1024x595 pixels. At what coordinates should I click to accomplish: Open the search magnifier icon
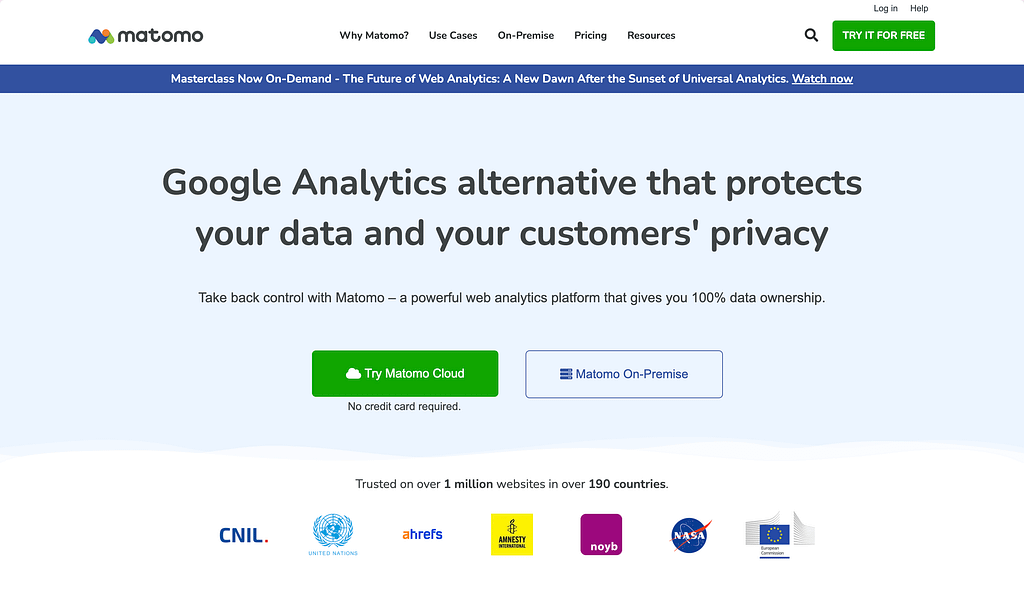pyautogui.click(x=811, y=34)
